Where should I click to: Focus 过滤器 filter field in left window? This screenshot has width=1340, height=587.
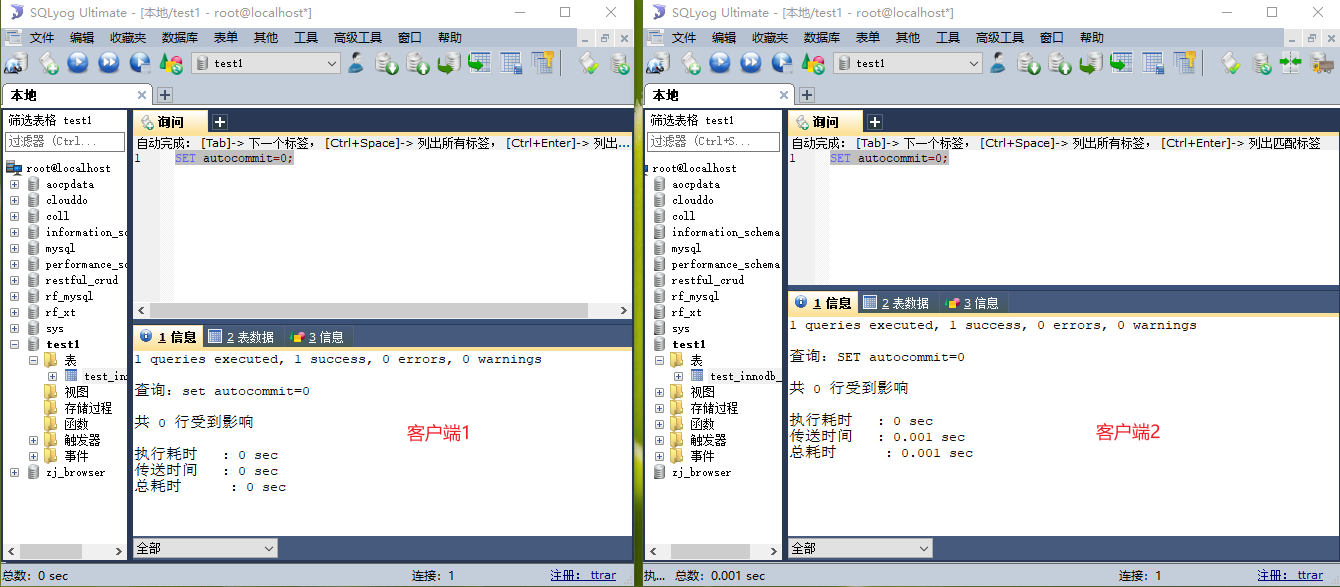(65, 141)
